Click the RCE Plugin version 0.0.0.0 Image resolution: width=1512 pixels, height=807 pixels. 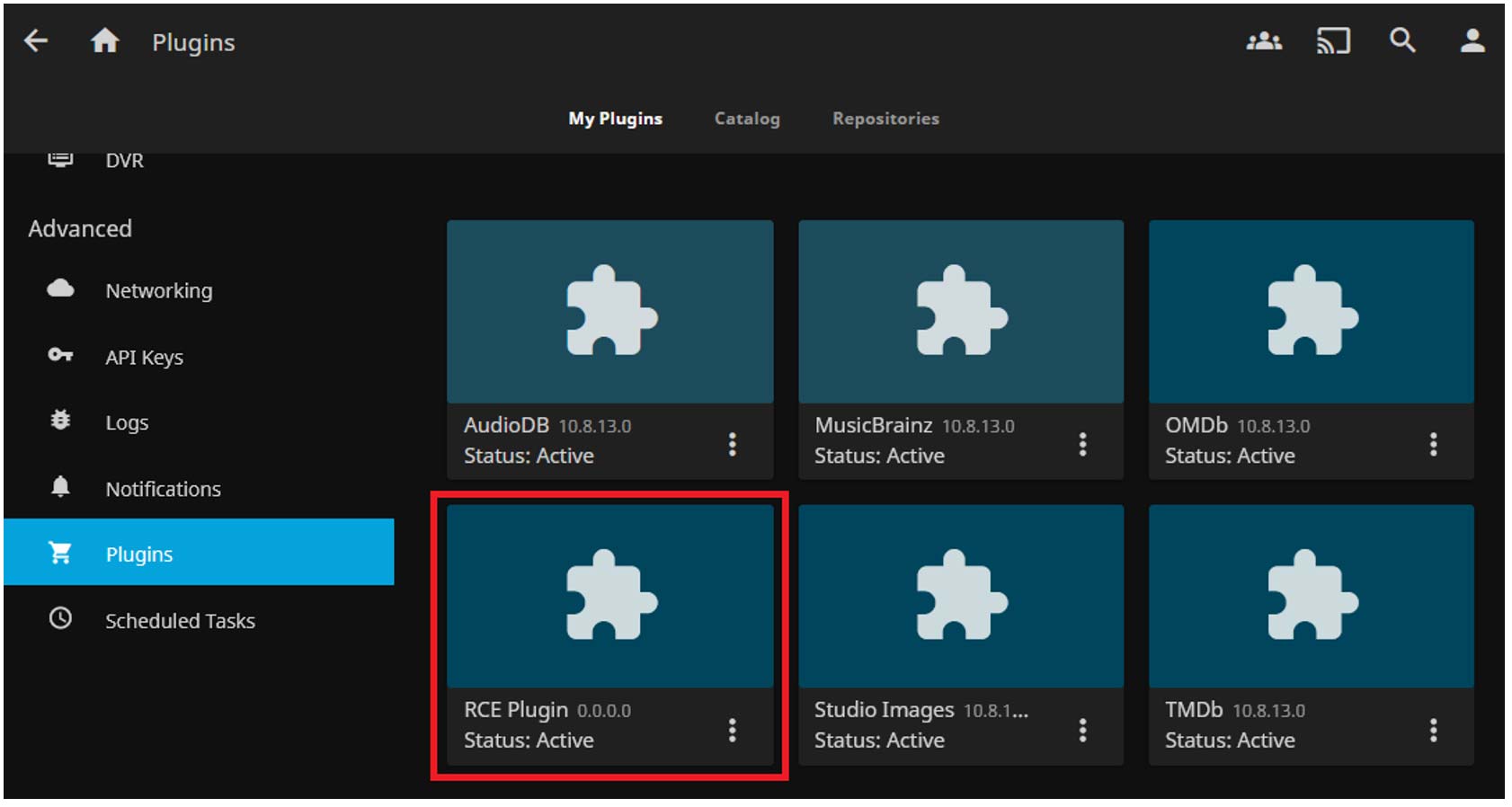pos(604,711)
